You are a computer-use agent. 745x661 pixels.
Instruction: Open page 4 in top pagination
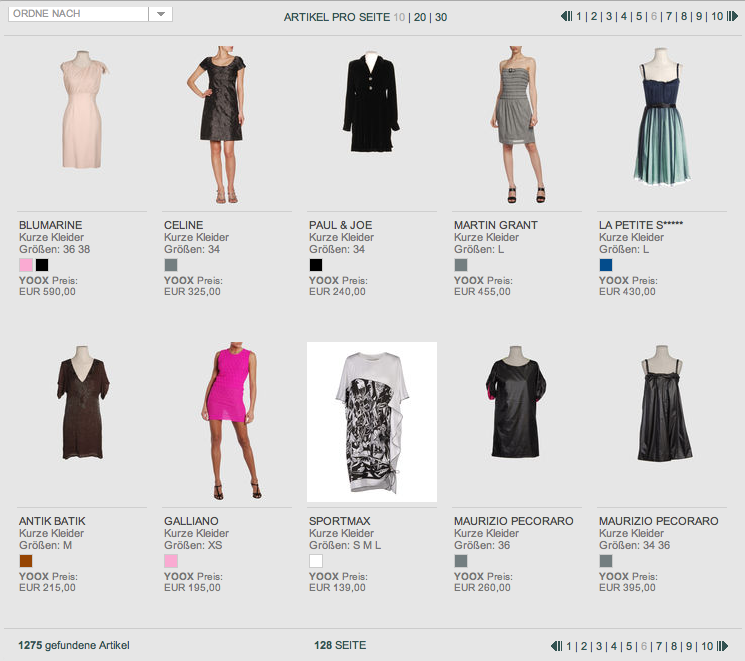pos(624,16)
